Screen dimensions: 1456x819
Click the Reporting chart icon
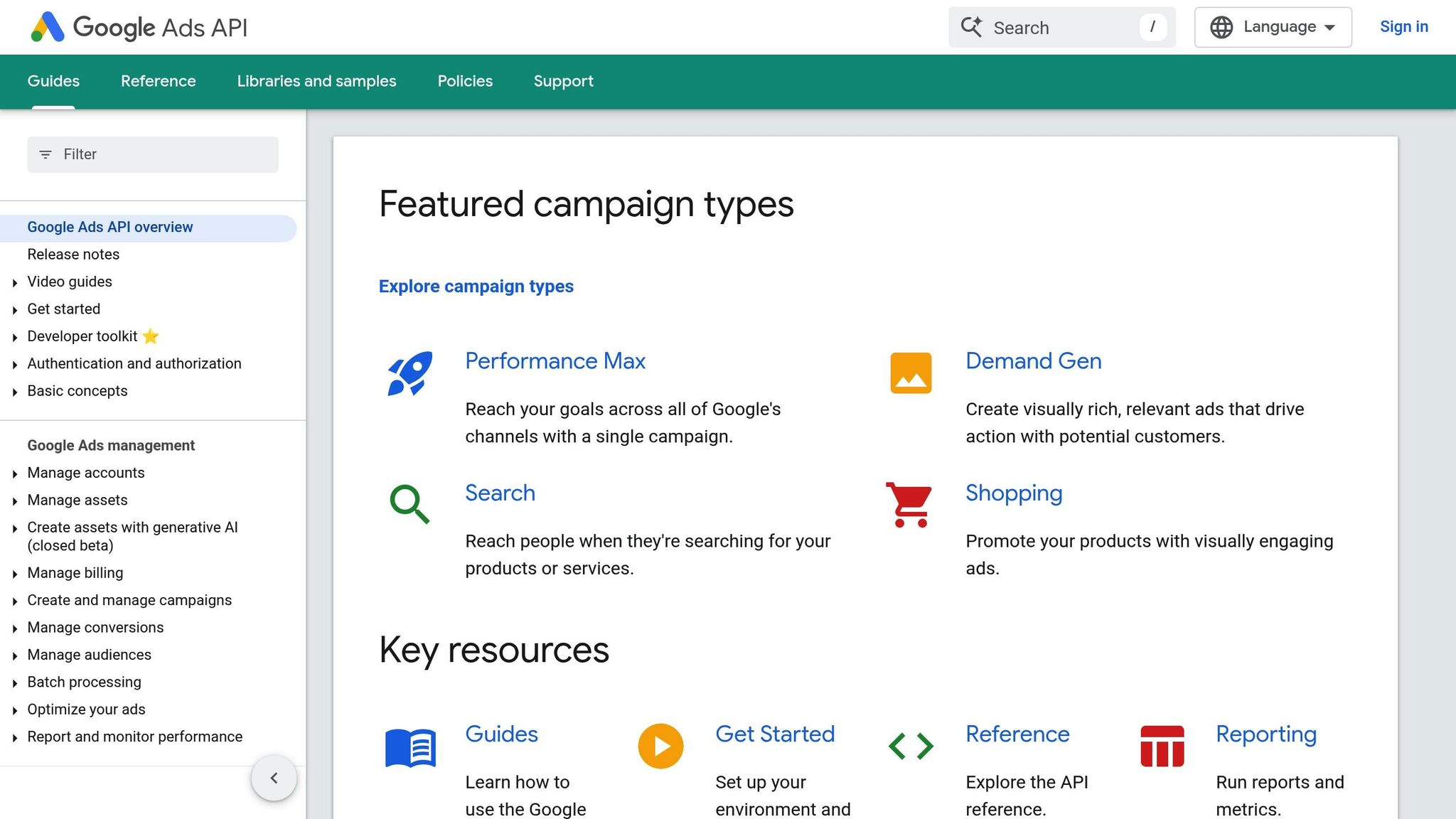point(1162,746)
